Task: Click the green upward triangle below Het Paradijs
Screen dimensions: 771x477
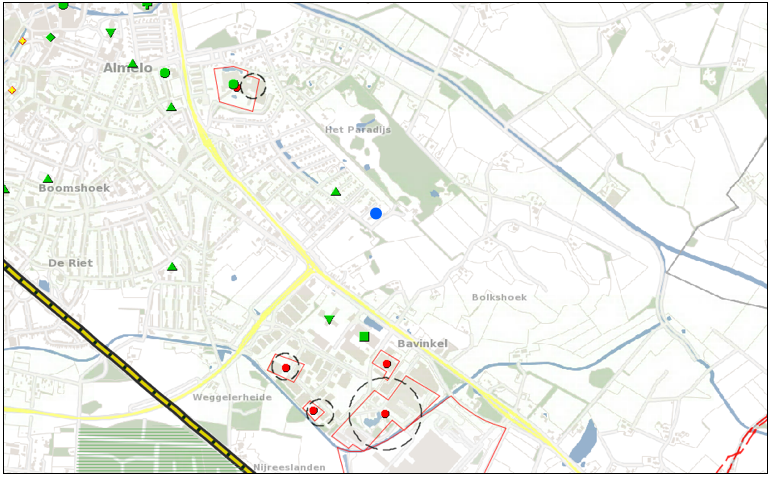Action: point(336,191)
